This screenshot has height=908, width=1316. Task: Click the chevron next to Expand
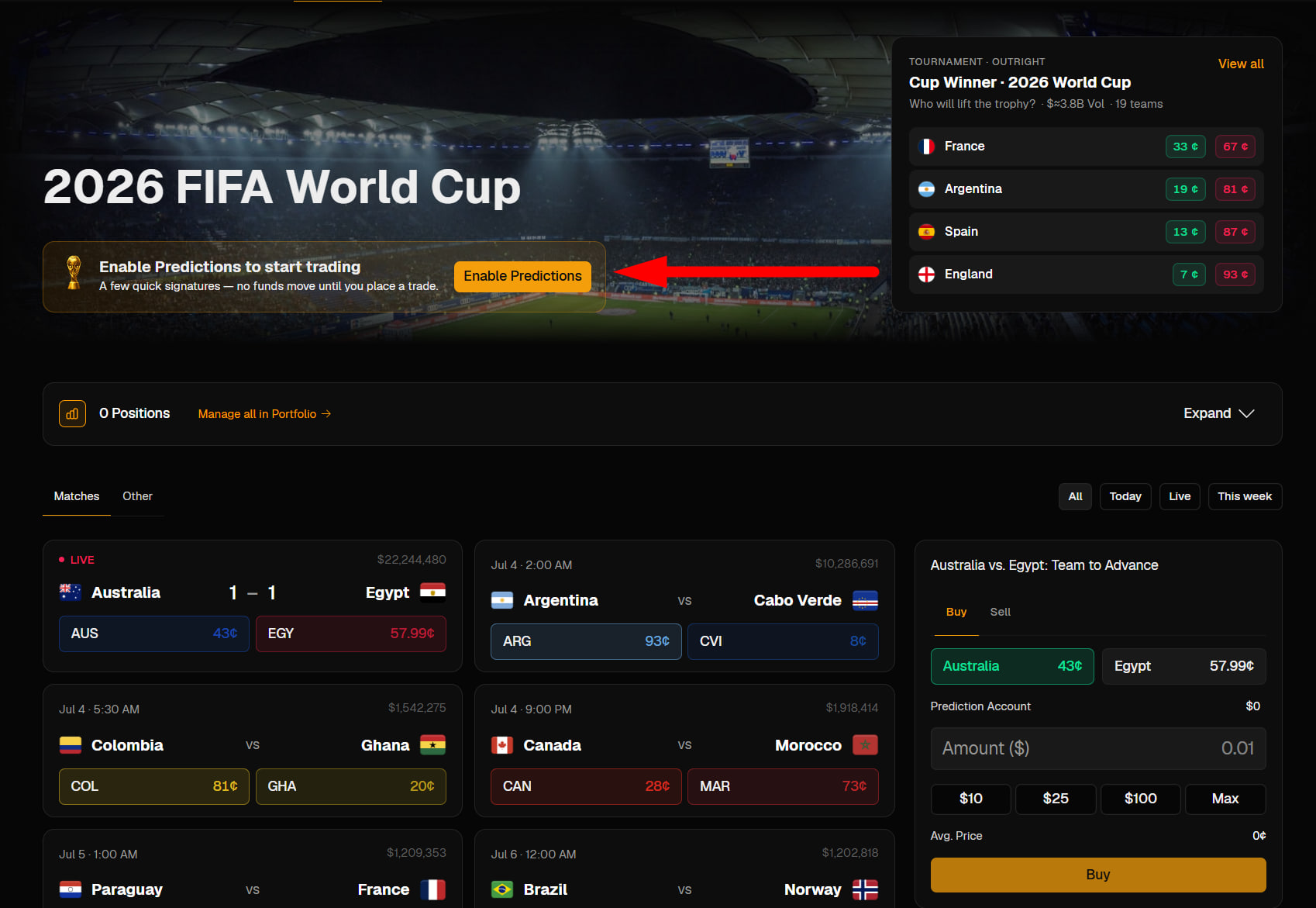point(1246,413)
